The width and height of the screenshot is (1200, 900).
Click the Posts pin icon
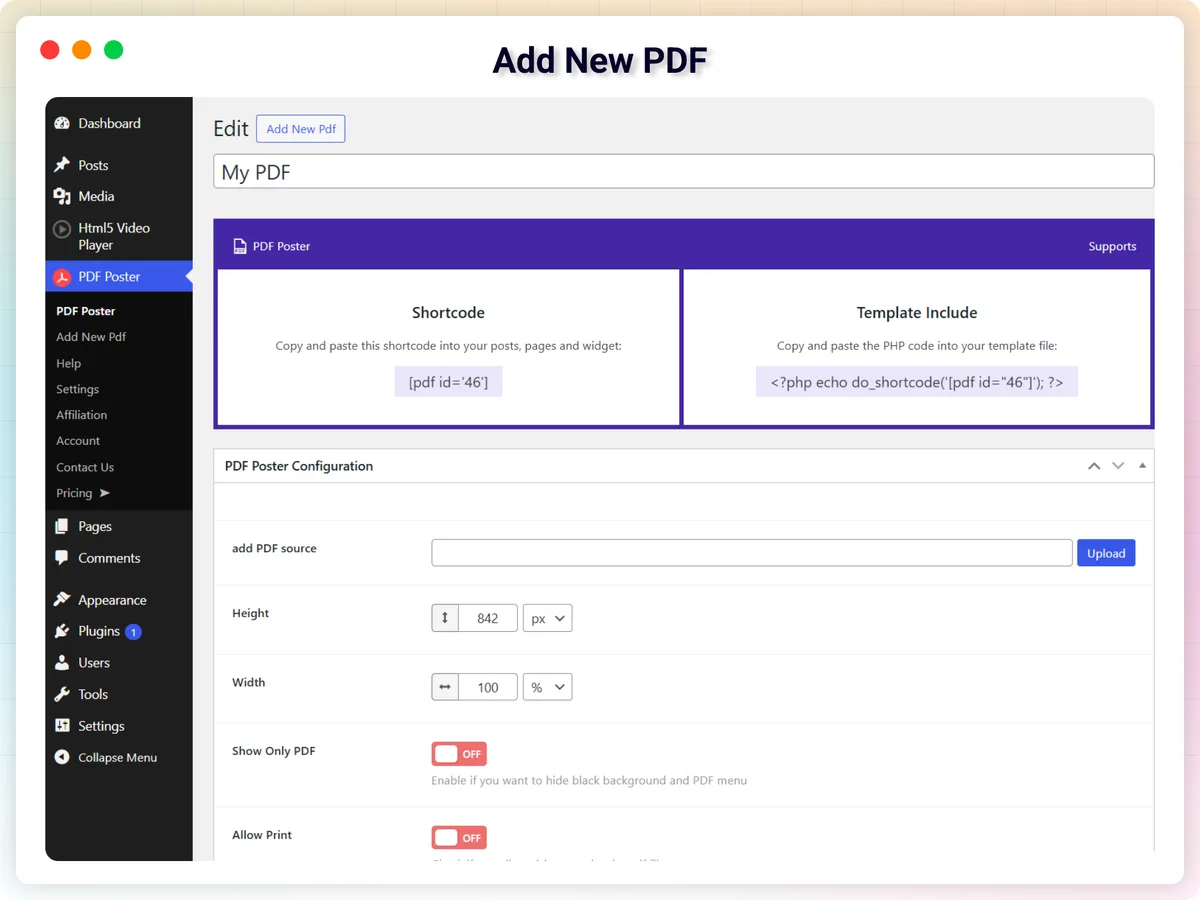pyautogui.click(x=62, y=165)
